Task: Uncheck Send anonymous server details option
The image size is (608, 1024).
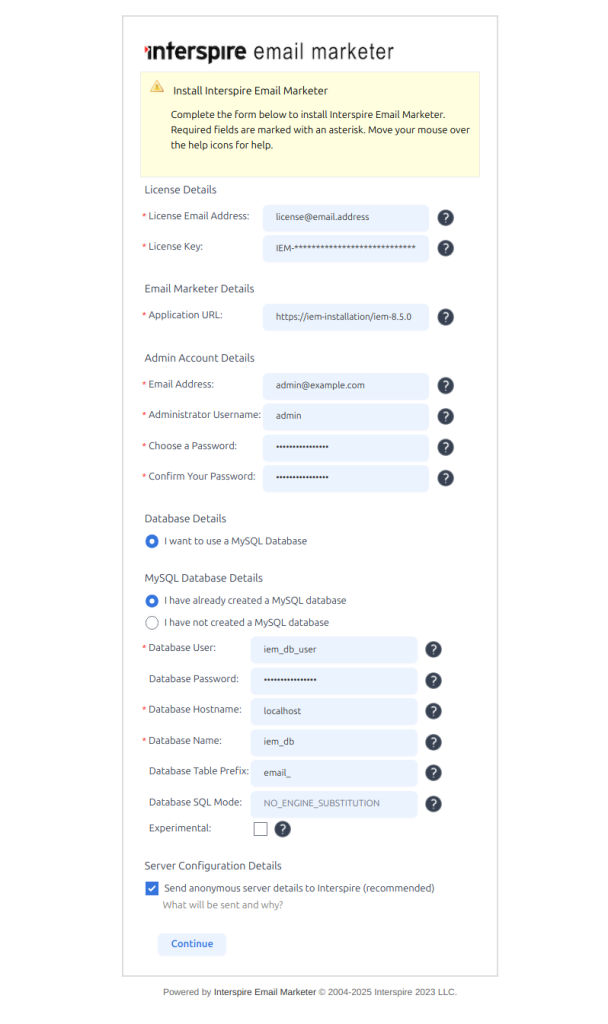Action: coord(152,888)
